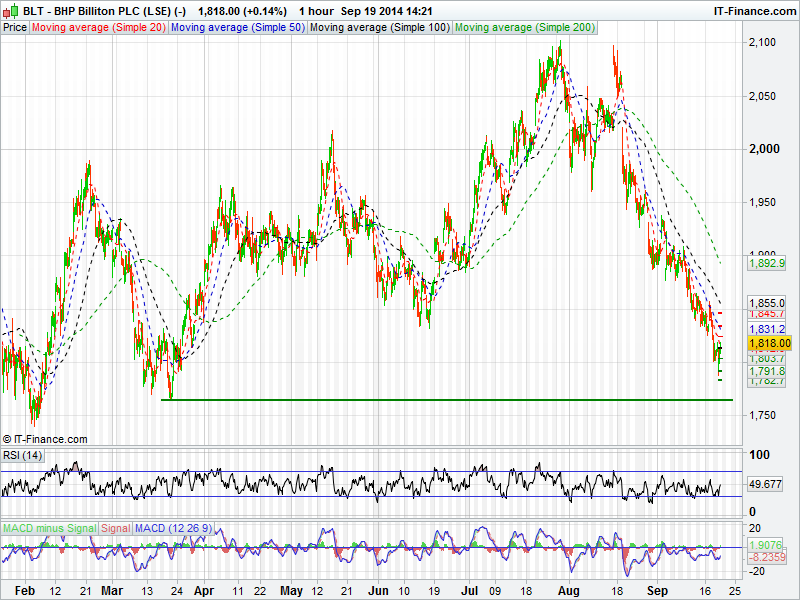Select the 1,855.0 price axis label
800x600 pixels.
pos(767,302)
